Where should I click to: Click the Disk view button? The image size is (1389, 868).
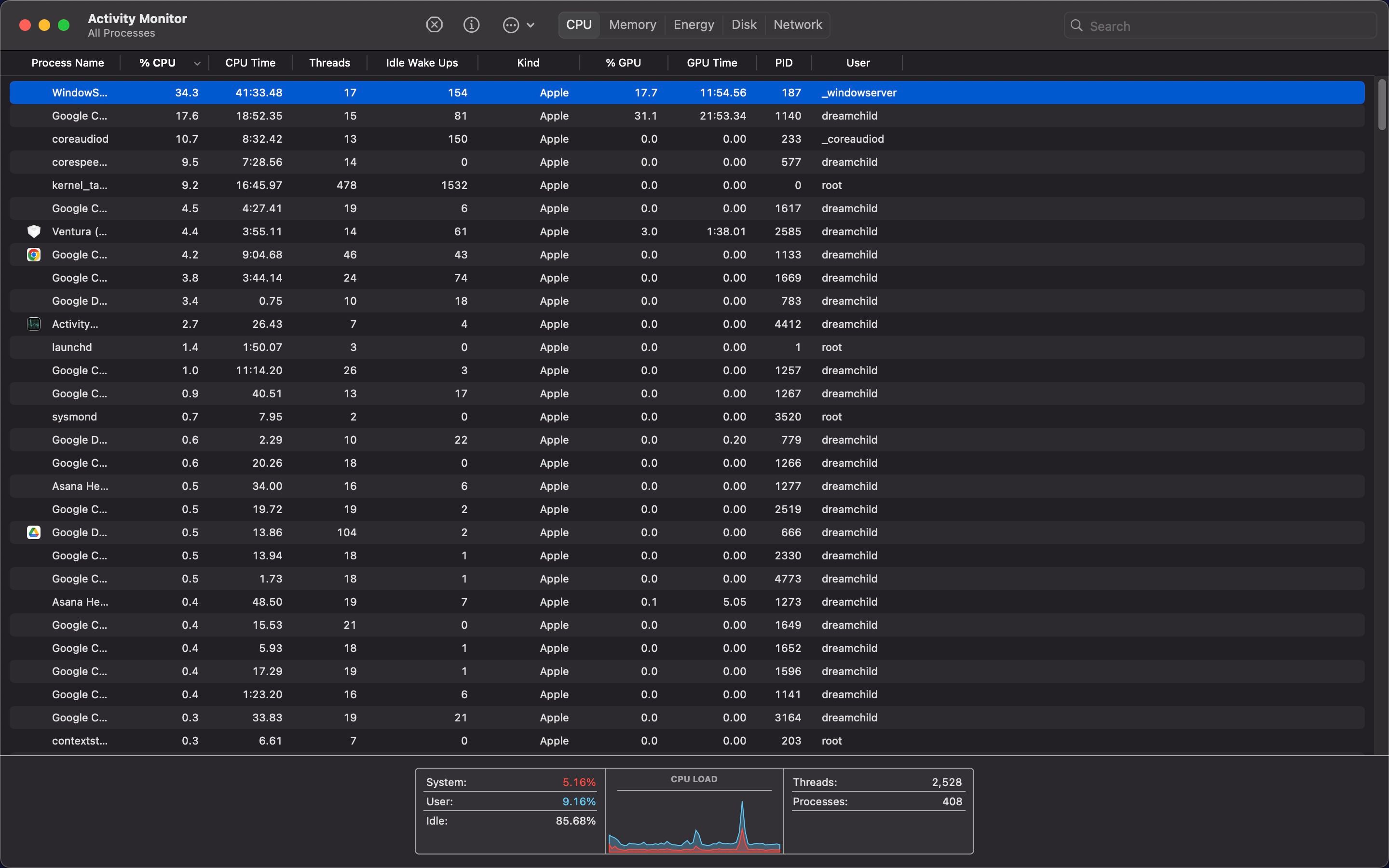click(743, 24)
